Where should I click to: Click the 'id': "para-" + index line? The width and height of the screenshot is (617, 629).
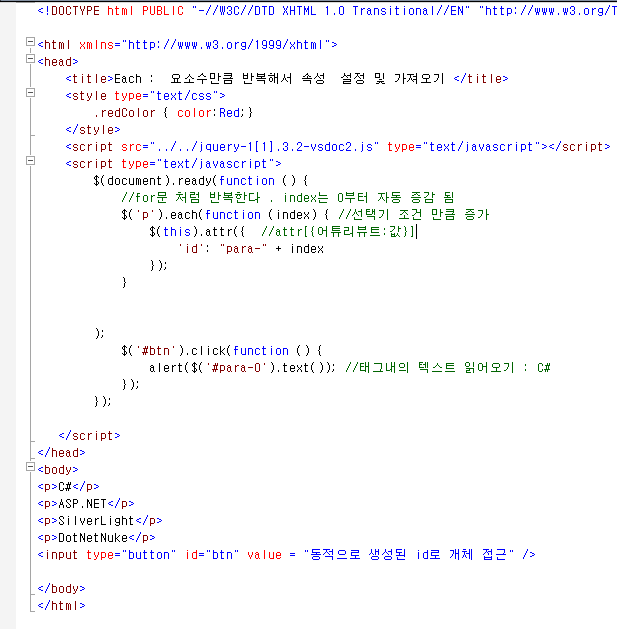[x=251, y=249]
